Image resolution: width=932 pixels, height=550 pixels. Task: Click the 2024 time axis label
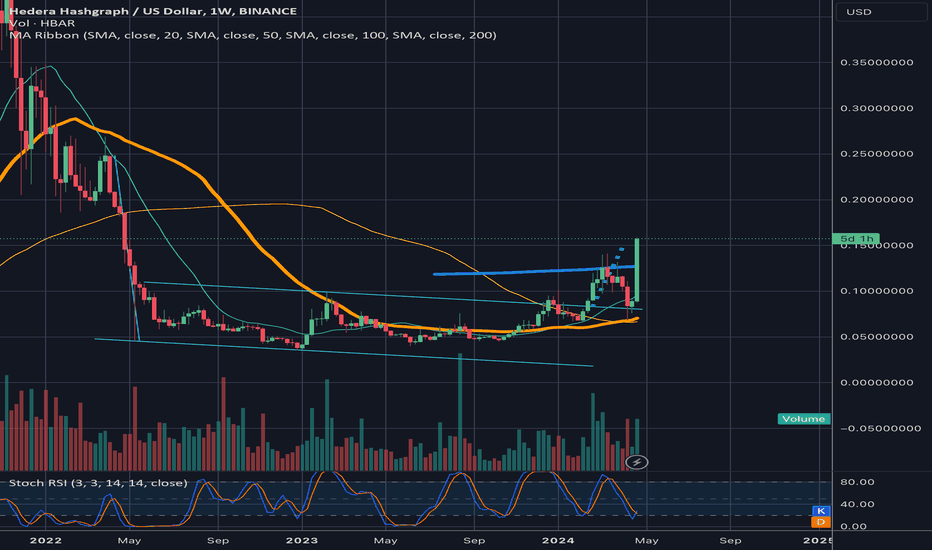click(558, 540)
